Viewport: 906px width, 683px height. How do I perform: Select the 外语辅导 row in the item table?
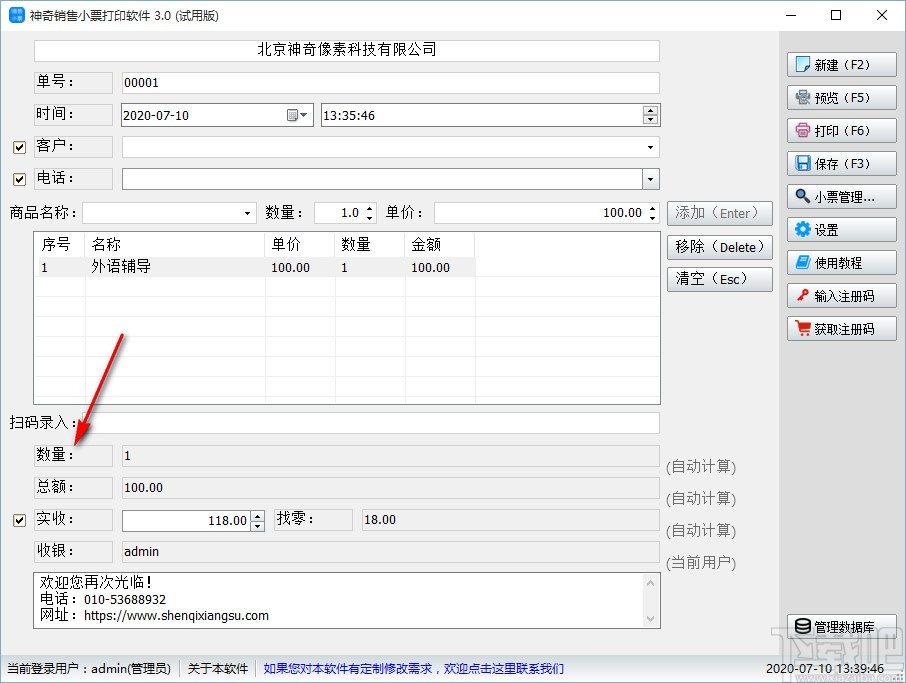255,267
